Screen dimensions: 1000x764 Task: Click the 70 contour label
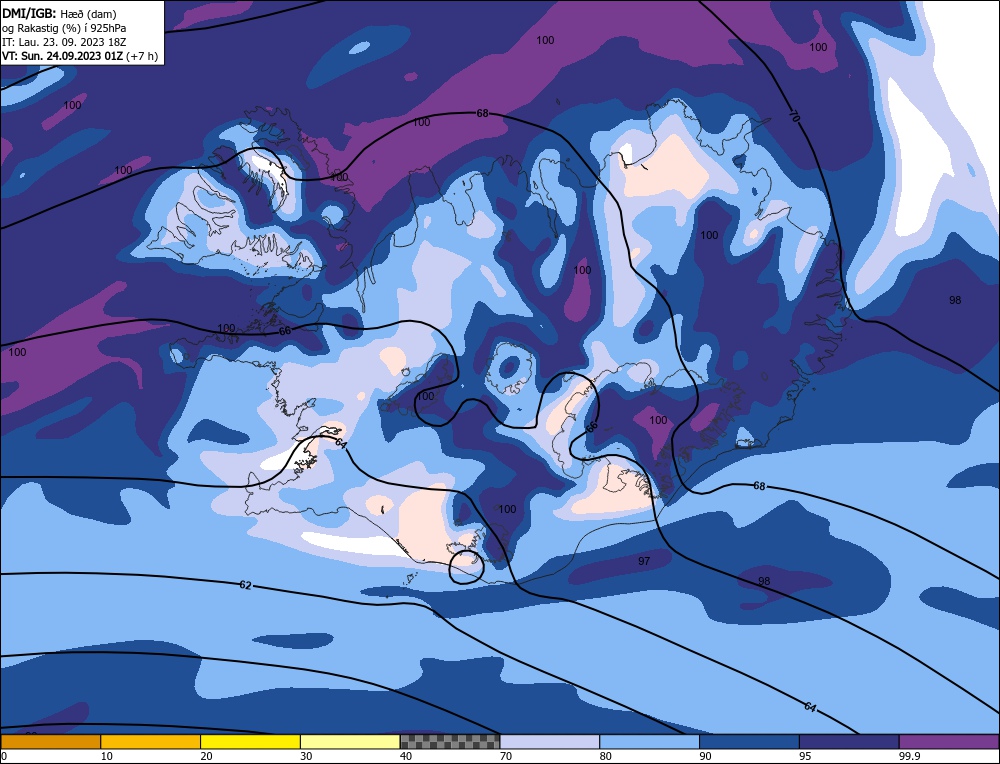click(794, 116)
